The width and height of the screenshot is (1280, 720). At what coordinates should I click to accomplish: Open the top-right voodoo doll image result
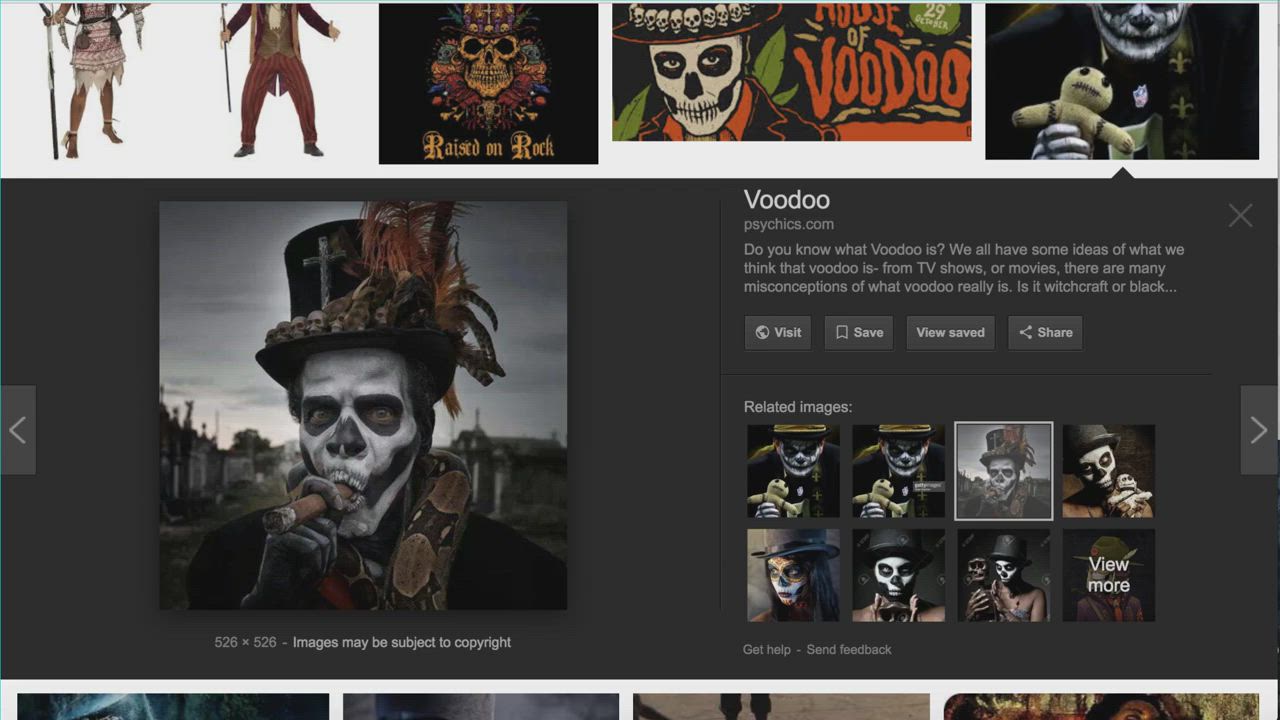(x=1121, y=81)
